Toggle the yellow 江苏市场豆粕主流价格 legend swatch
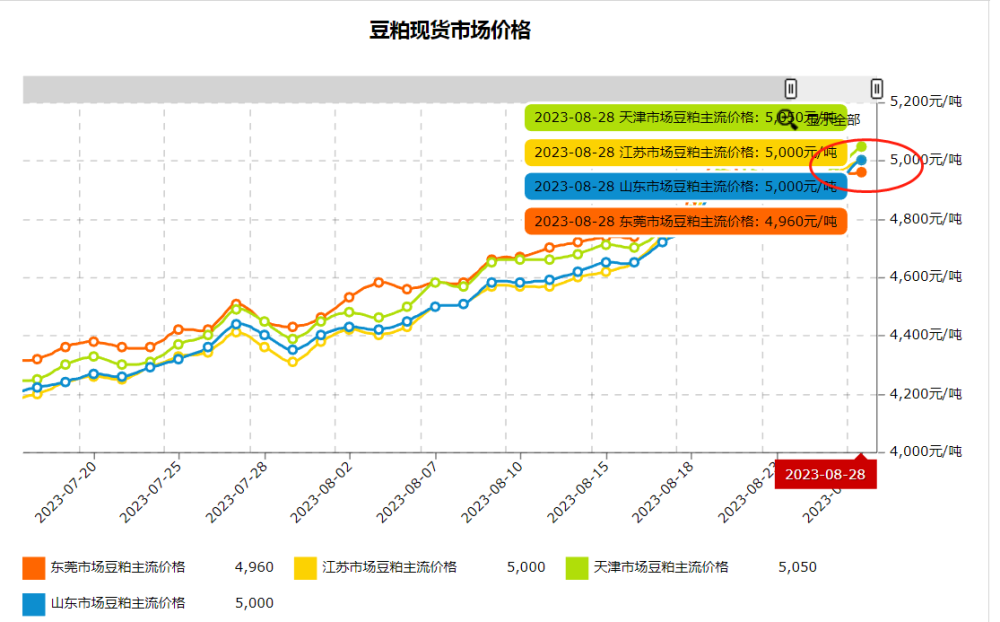Screen dimensions: 1000x622 (x=305, y=568)
